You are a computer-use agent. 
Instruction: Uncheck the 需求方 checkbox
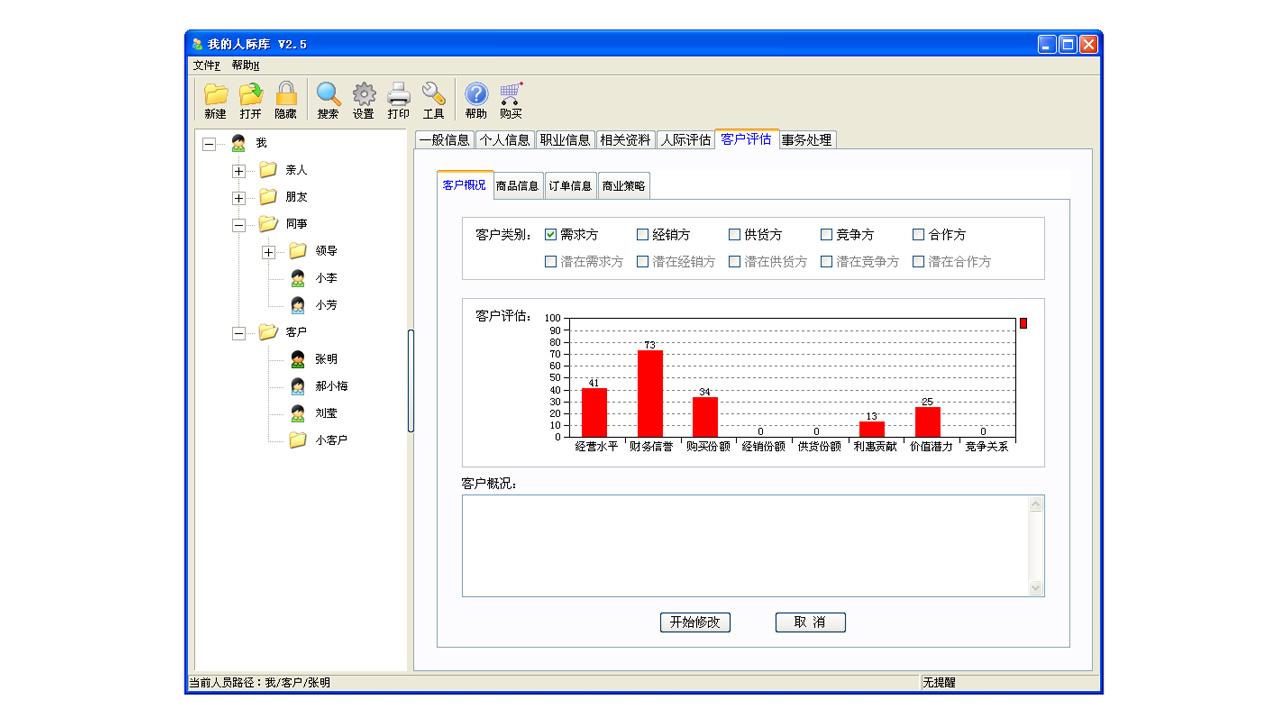pyautogui.click(x=551, y=235)
